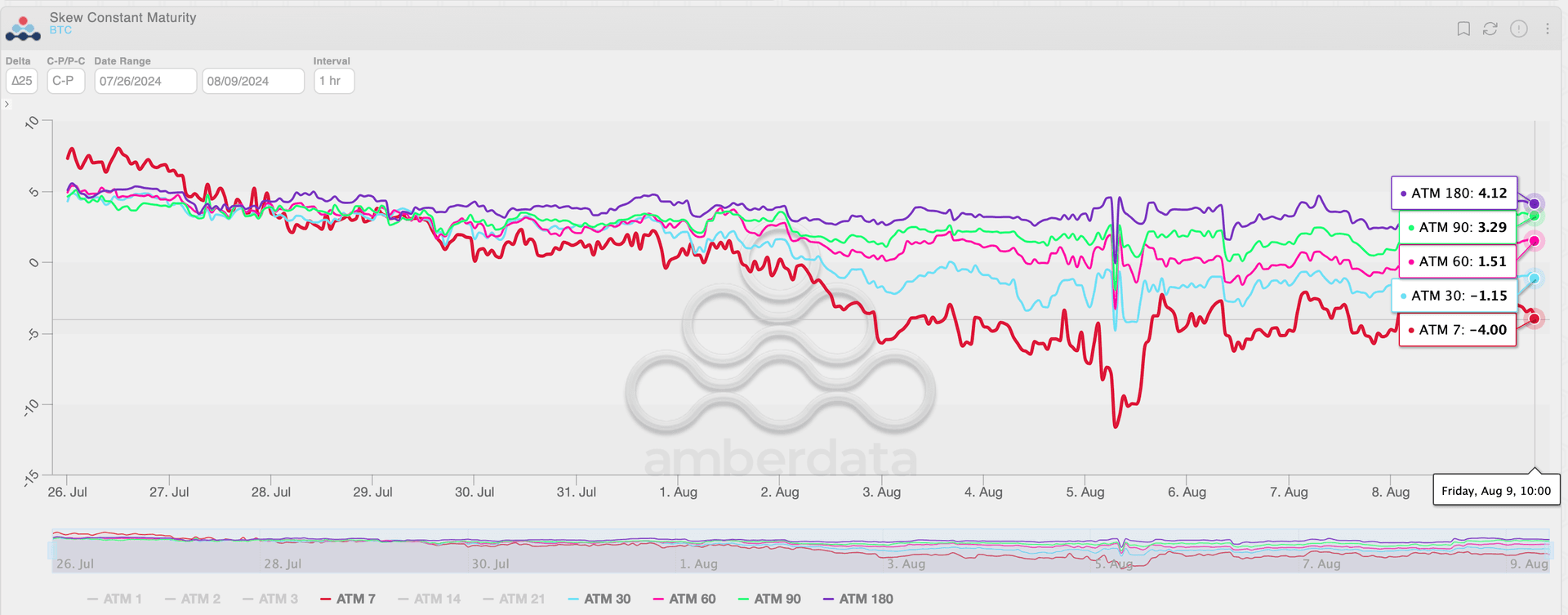Open the three-dot options menu

[1548, 29]
